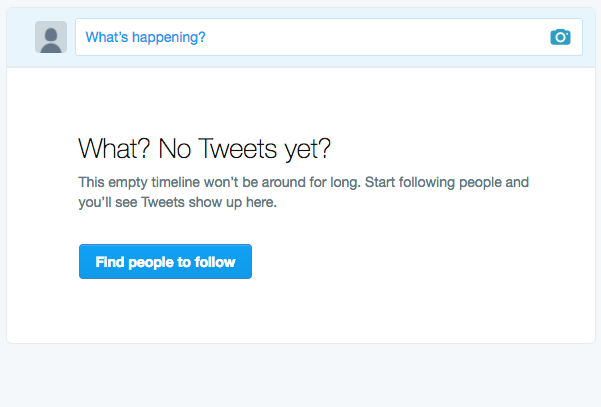The height and width of the screenshot is (407, 601).
Task: Click the word "Tweets" in the heading
Action: (238, 149)
